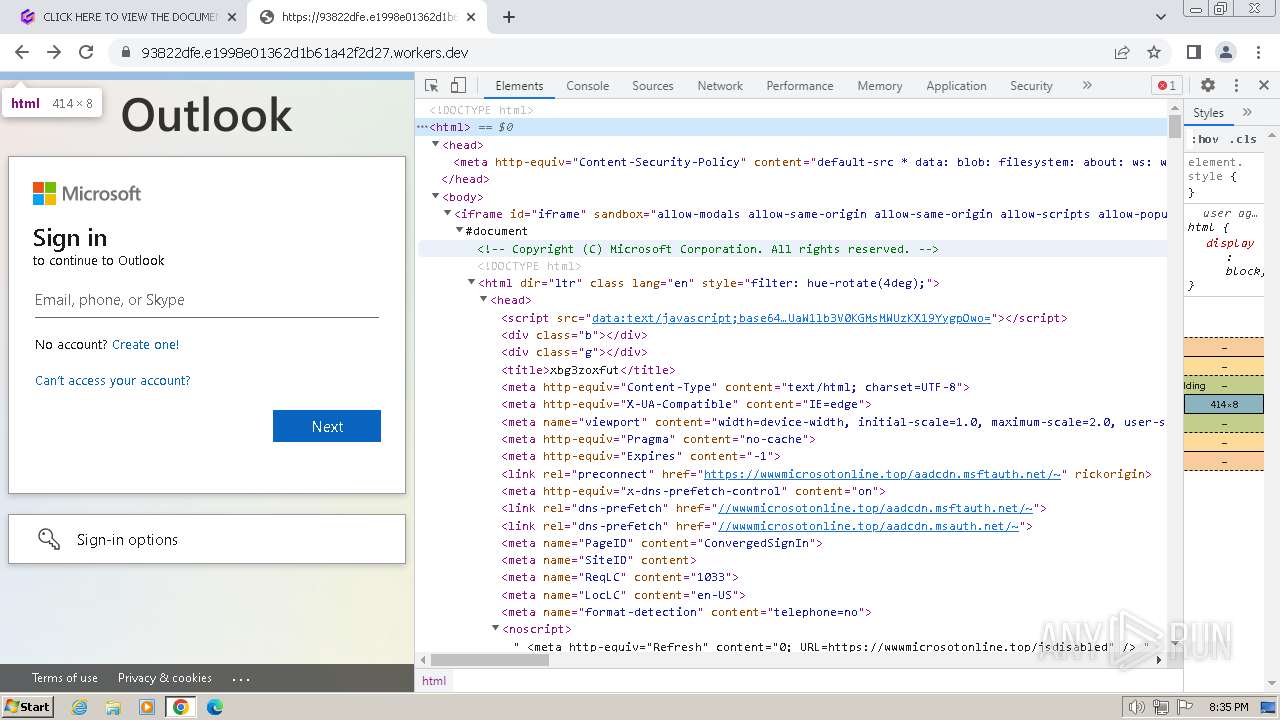Reload the current page
1280x720 pixels.
pyautogui.click(x=86, y=52)
